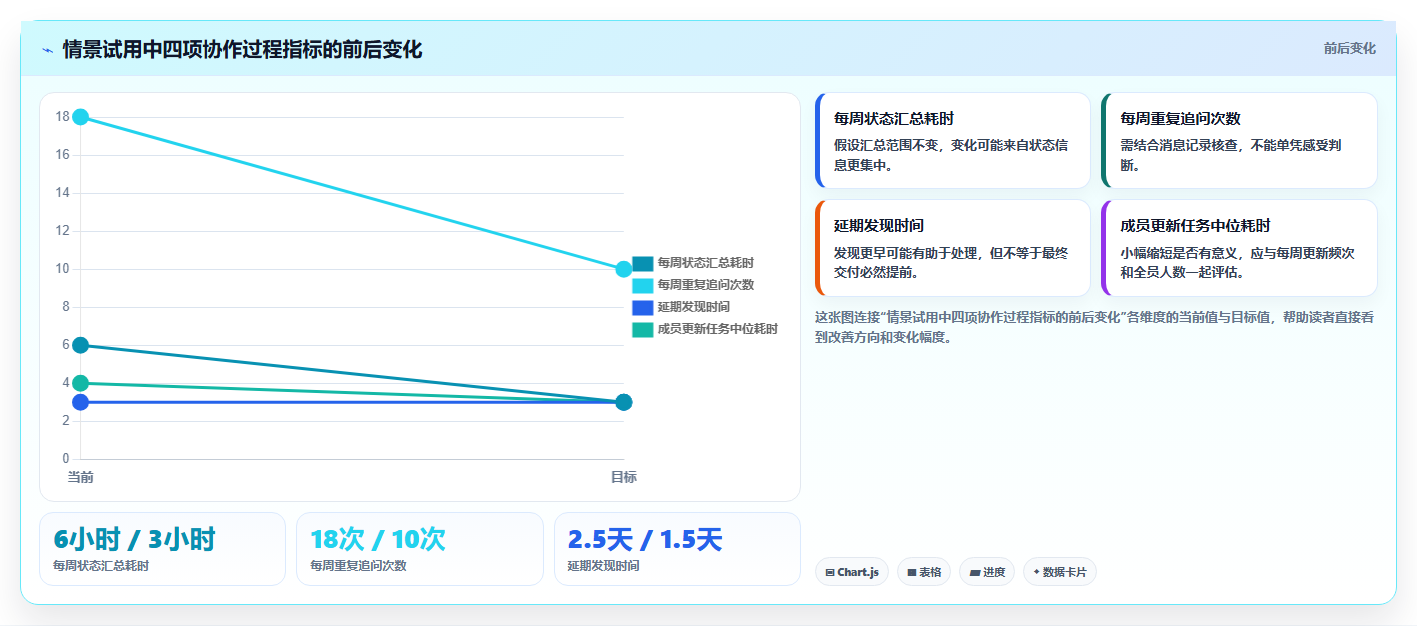Click the teal-blue data point at value 6
Viewport: 1417px width, 626px height.
[x=81, y=345]
